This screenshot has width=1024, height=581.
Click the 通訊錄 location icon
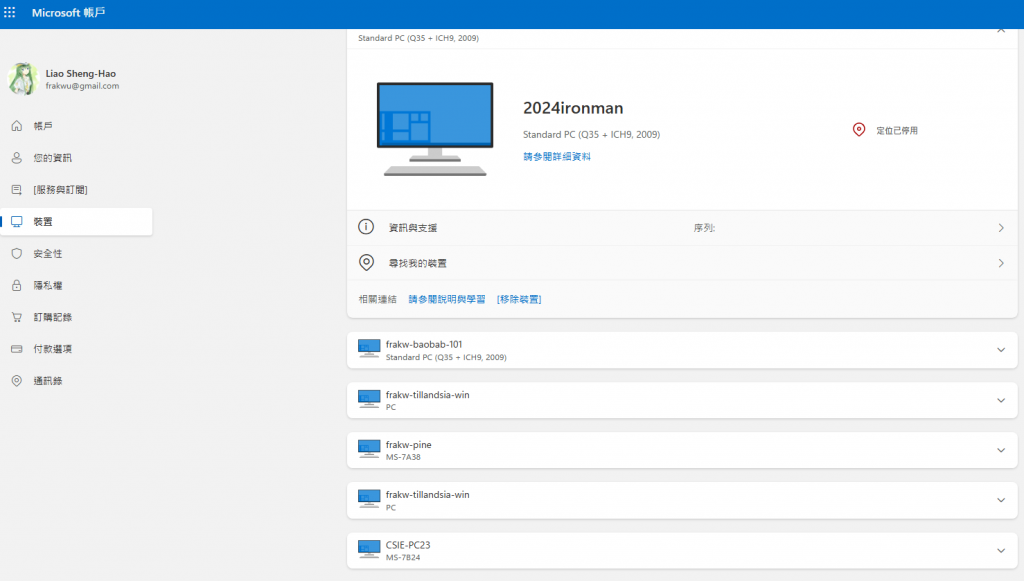coord(17,381)
